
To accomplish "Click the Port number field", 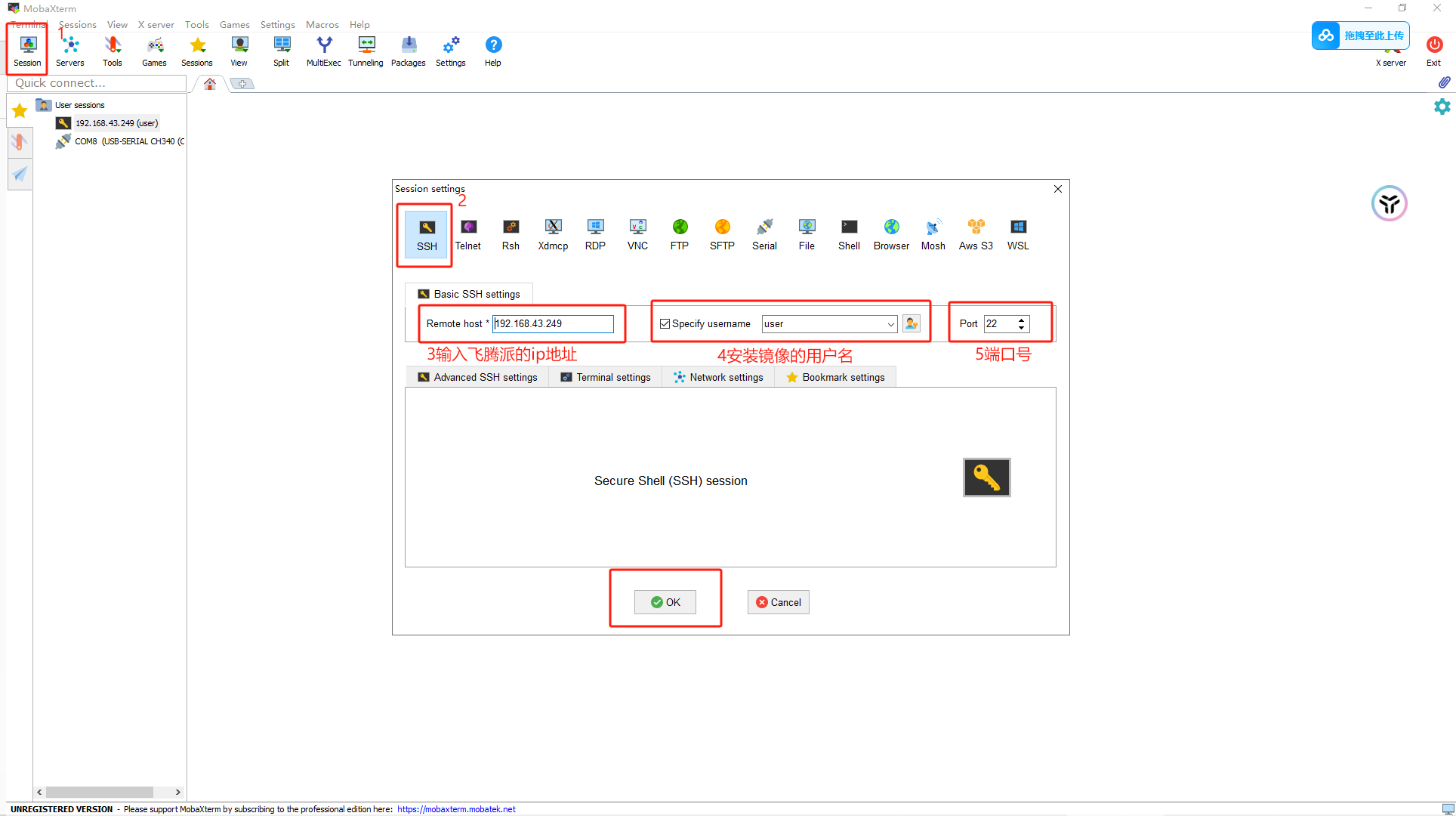I will coord(1000,323).
